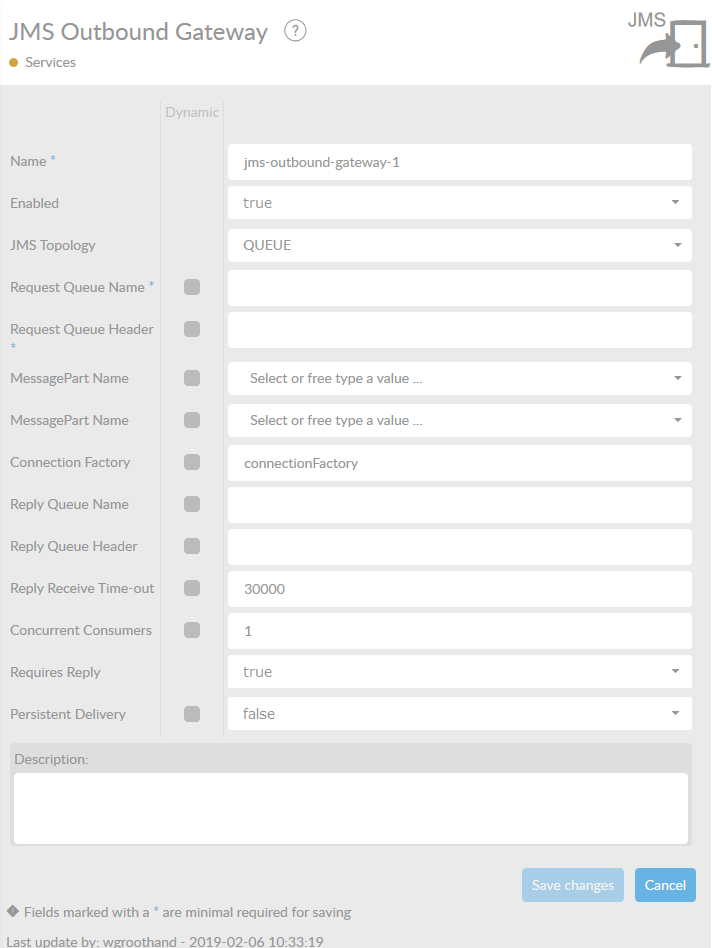This screenshot has width=712, height=948.
Task: Open the Enabled dropdown
Action: pos(460,203)
